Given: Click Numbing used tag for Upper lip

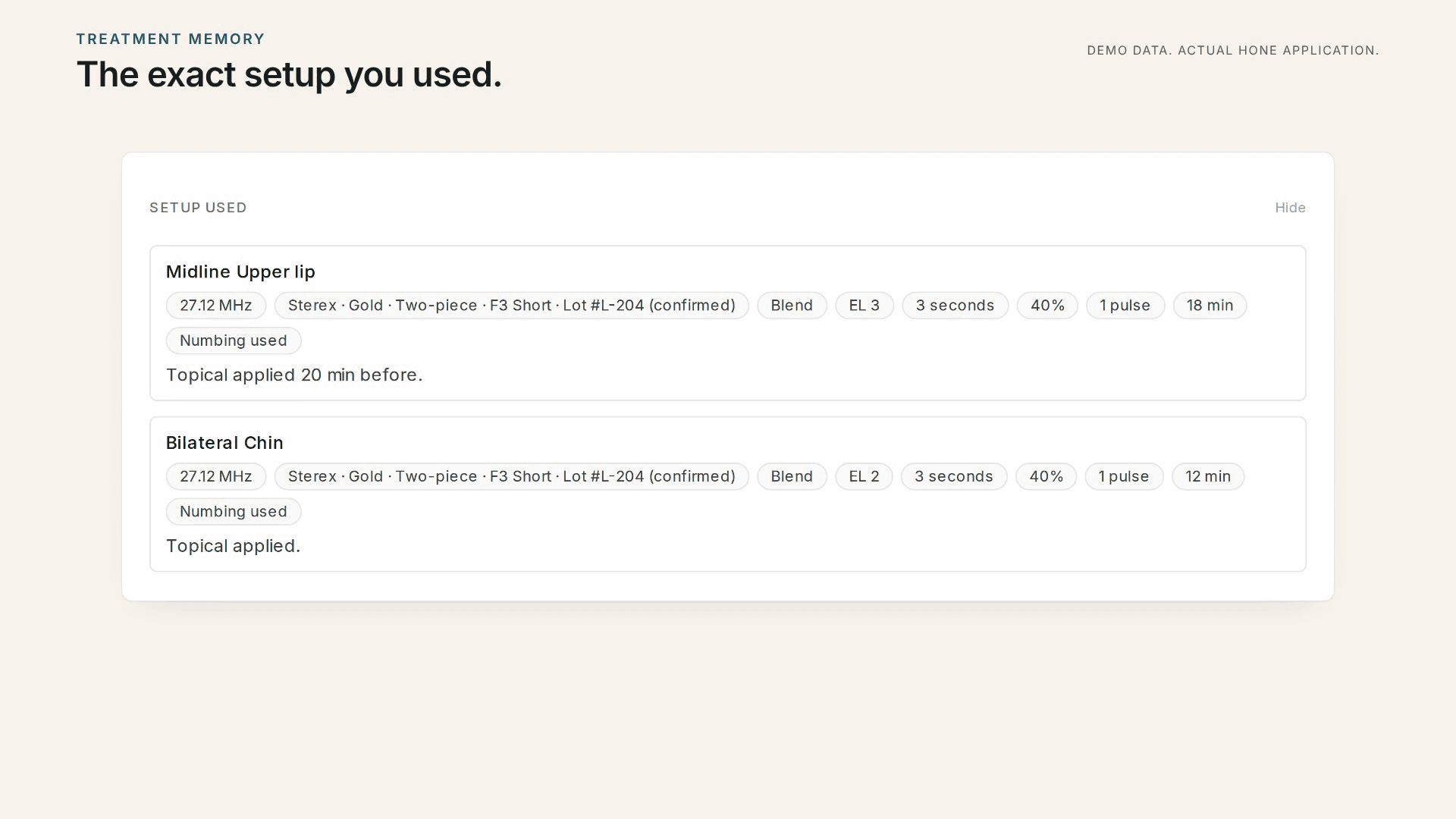Looking at the screenshot, I should pos(234,341).
